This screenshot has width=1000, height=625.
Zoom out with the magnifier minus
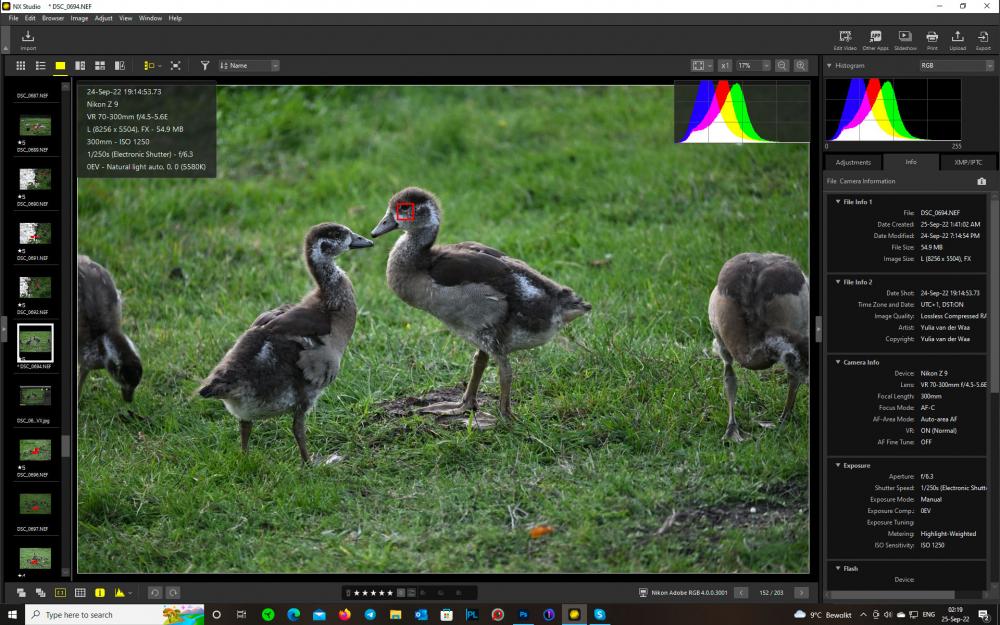(x=782, y=66)
